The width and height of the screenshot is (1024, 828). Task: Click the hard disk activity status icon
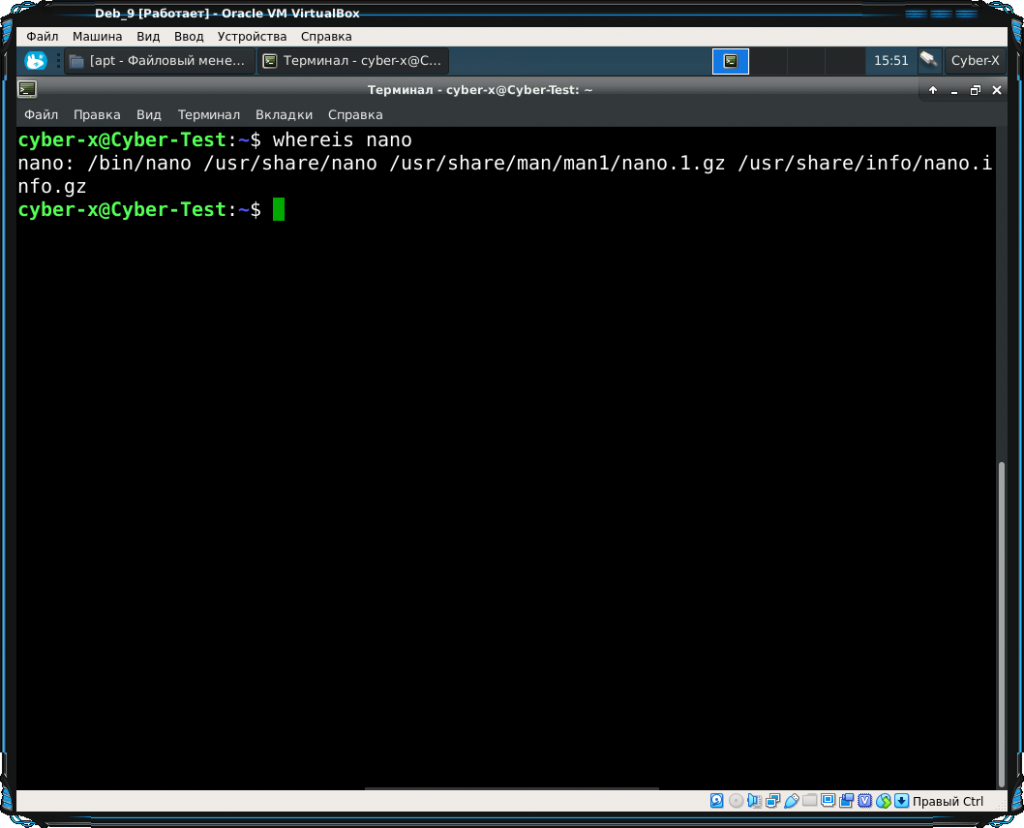(x=716, y=801)
